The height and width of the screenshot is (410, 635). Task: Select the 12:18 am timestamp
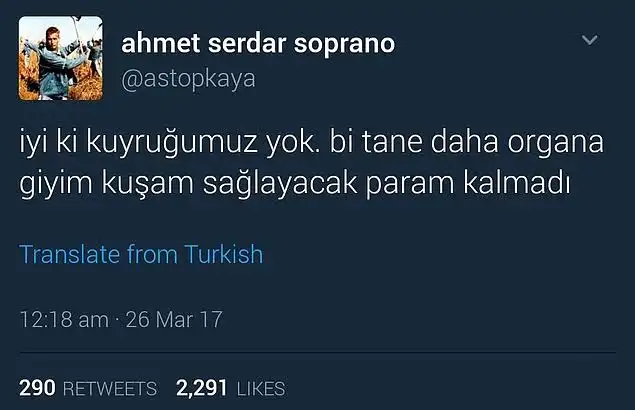pyautogui.click(x=64, y=319)
